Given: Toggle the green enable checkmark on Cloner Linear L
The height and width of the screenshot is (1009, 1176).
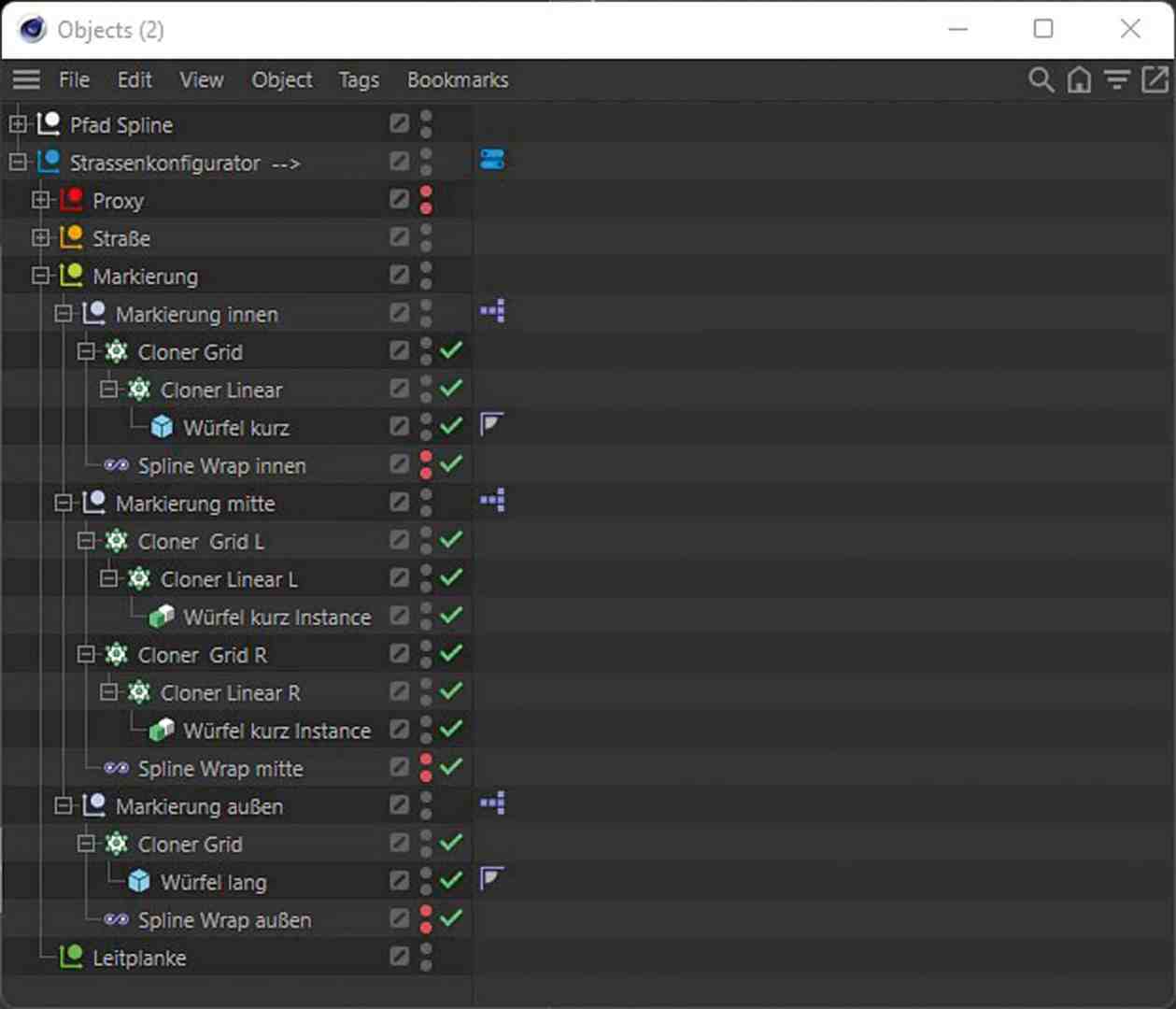Looking at the screenshot, I should (x=450, y=578).
